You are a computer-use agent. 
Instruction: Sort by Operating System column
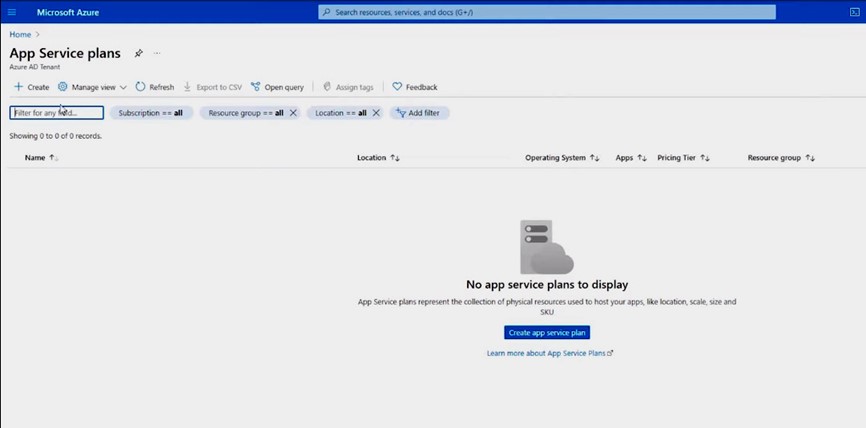click(562, 158)
